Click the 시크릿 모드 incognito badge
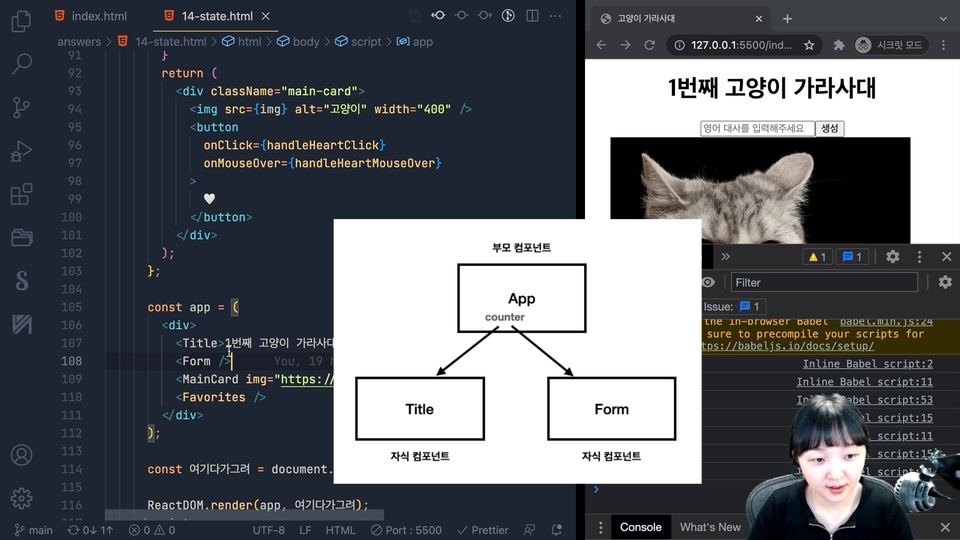Viewport: 960px width, 540px height. 890,45
